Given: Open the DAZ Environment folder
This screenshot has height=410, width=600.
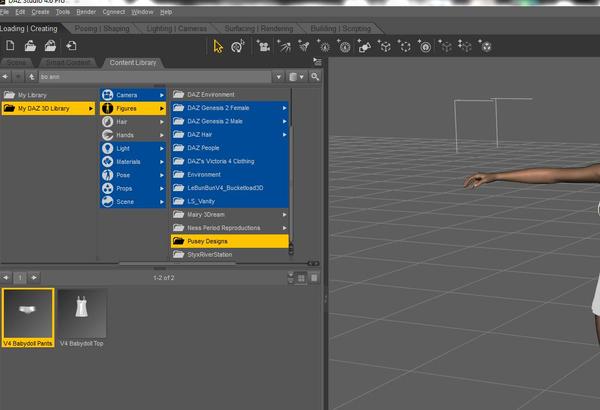Looking at the screenshot, I should [x=230, y=95].
